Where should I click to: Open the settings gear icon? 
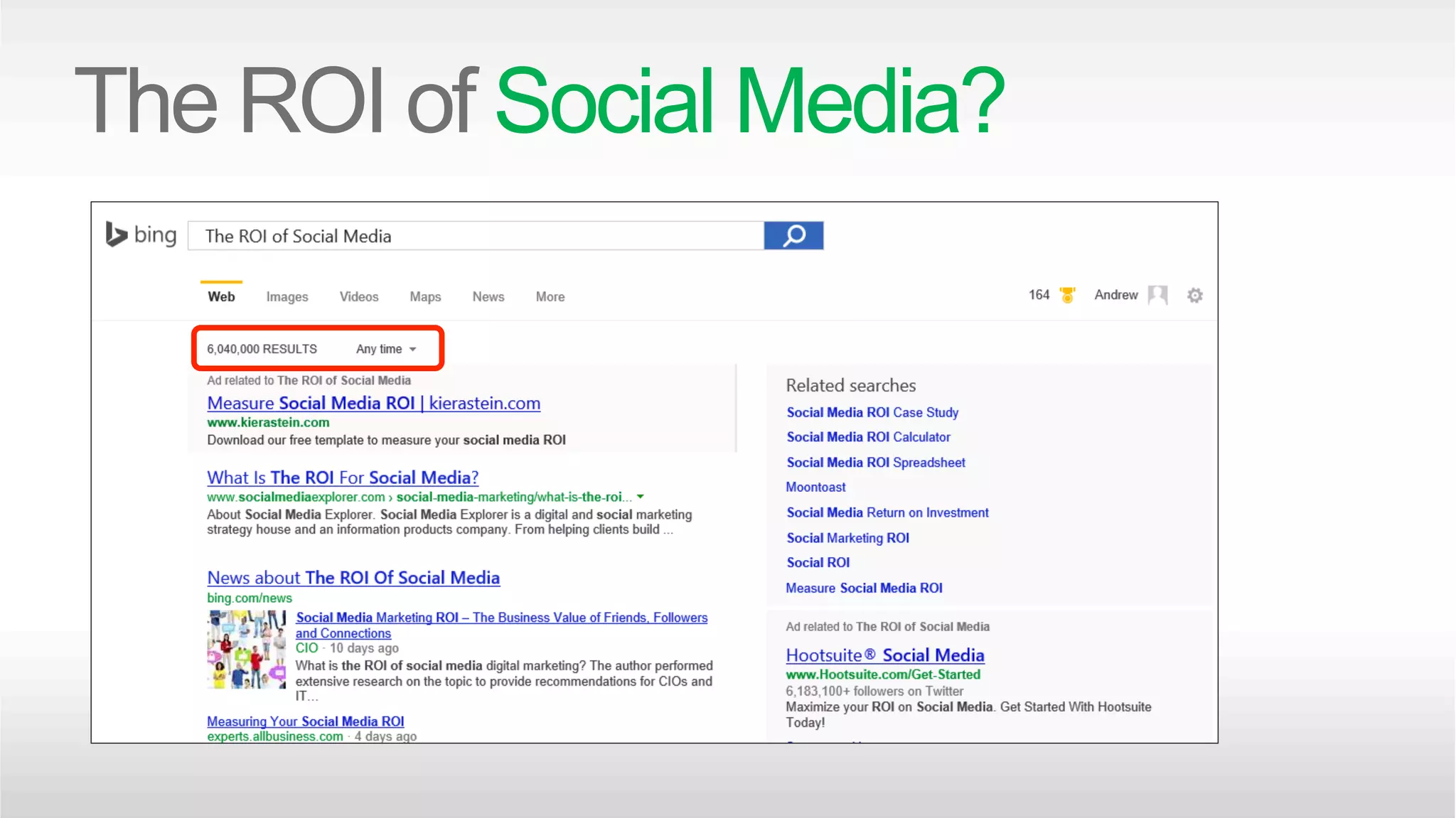tap(1194, 295)
